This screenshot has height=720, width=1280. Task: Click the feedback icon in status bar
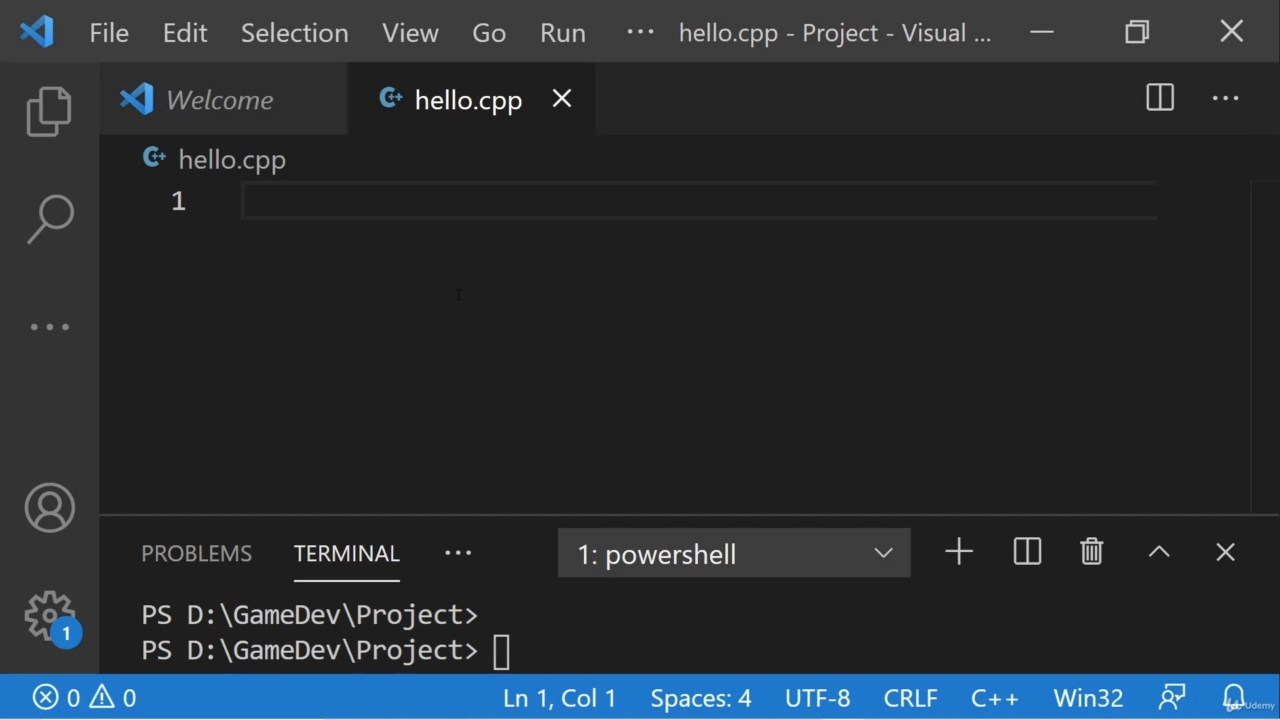click(x=1172, y=697)
